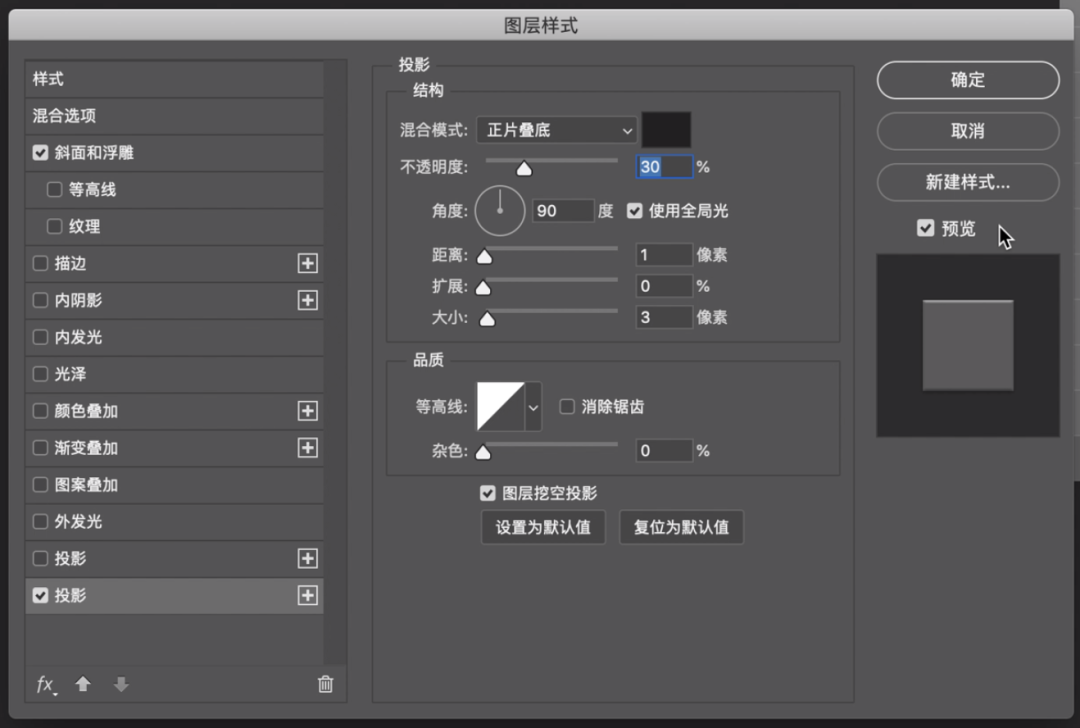Click the fx effects menu icon
This screenshot has width=1080, height=728.
[x=46, y=685]
